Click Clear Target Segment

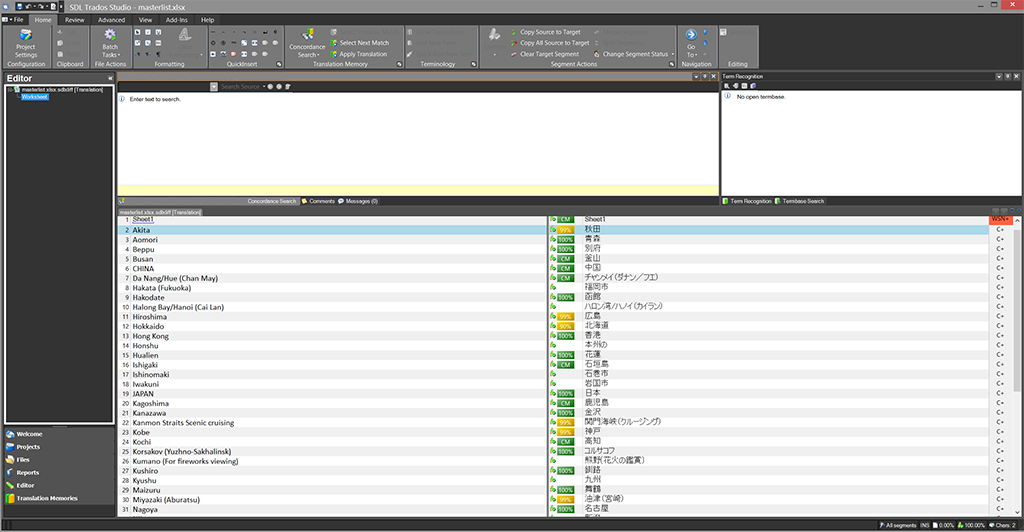[x=549, y=54]
